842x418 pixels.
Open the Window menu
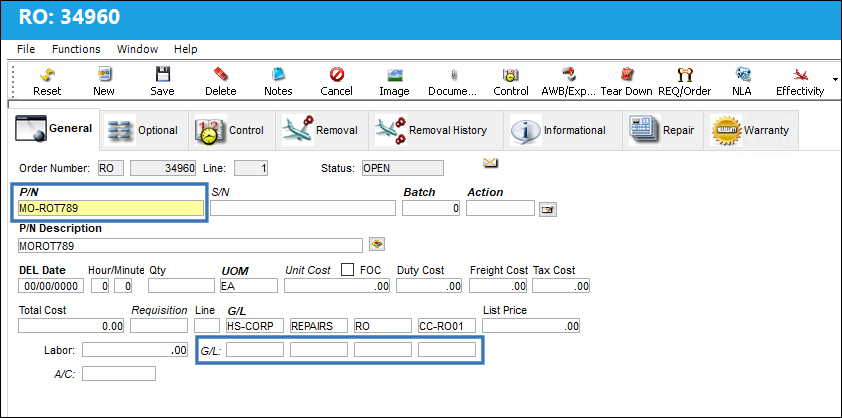[x=137, y=49]
